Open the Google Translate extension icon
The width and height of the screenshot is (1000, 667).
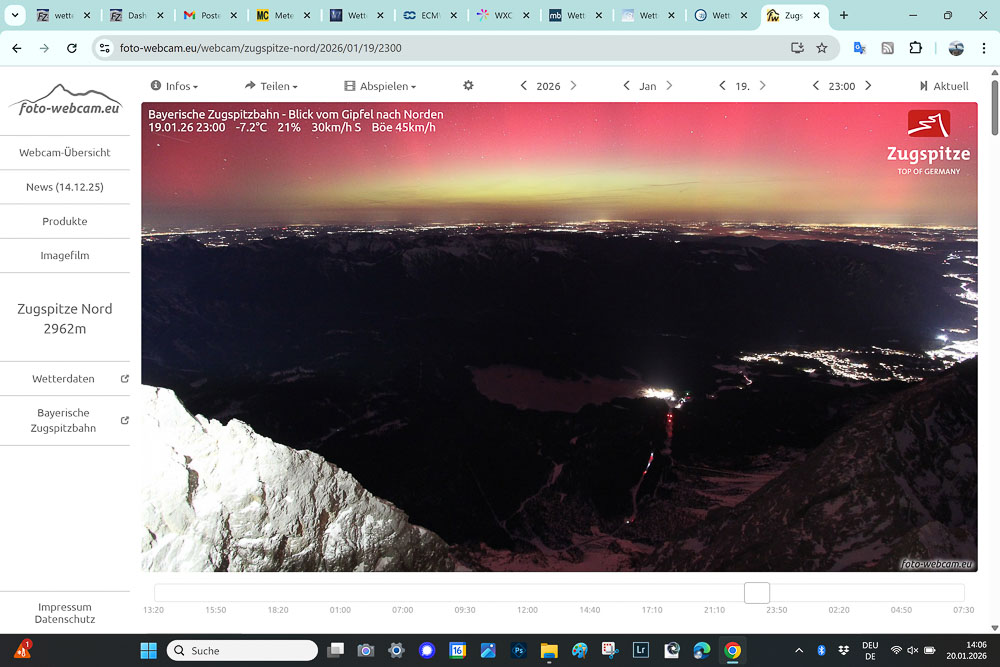[x=859, y=48]
